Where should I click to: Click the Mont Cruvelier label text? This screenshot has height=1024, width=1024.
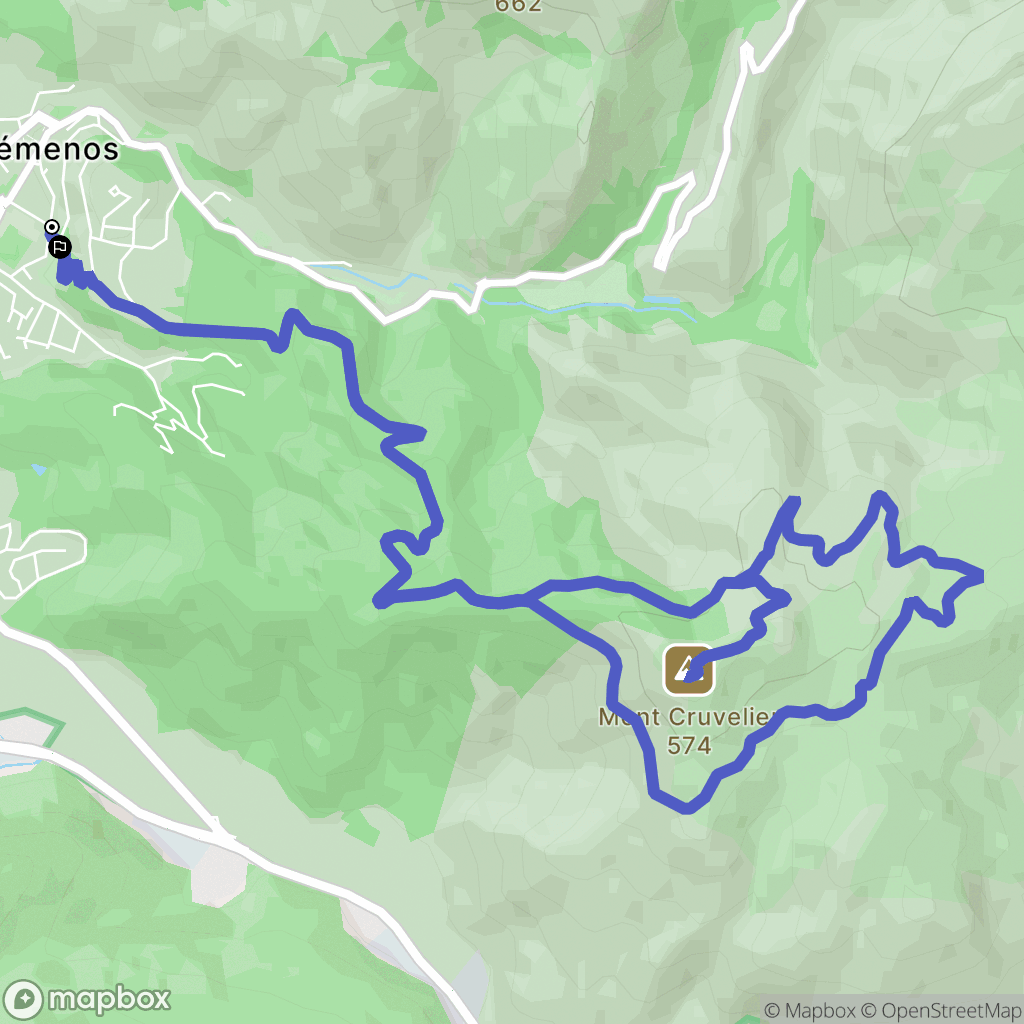[x=688, y=717]
